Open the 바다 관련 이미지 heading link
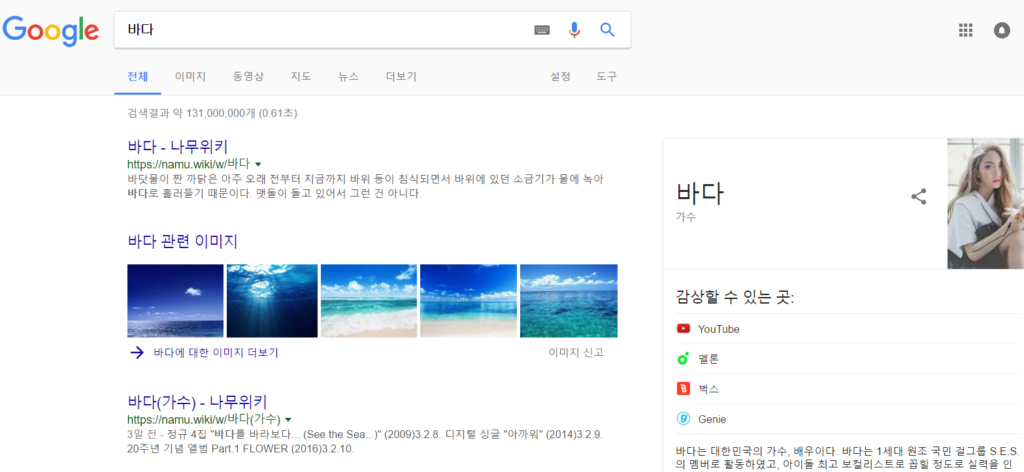The height and width of the screenshot is (472, 1024). tap(182, 242)
